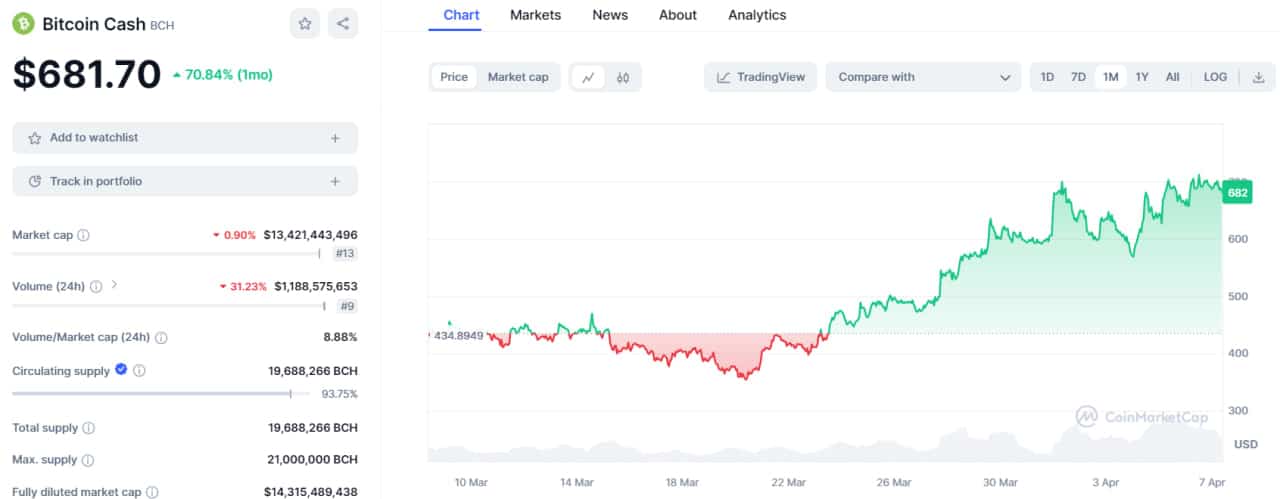This screenshot has width=1280, height=499.
Task: Click the 21,000,000 BCH max supply value
Action: pos(313,460)
